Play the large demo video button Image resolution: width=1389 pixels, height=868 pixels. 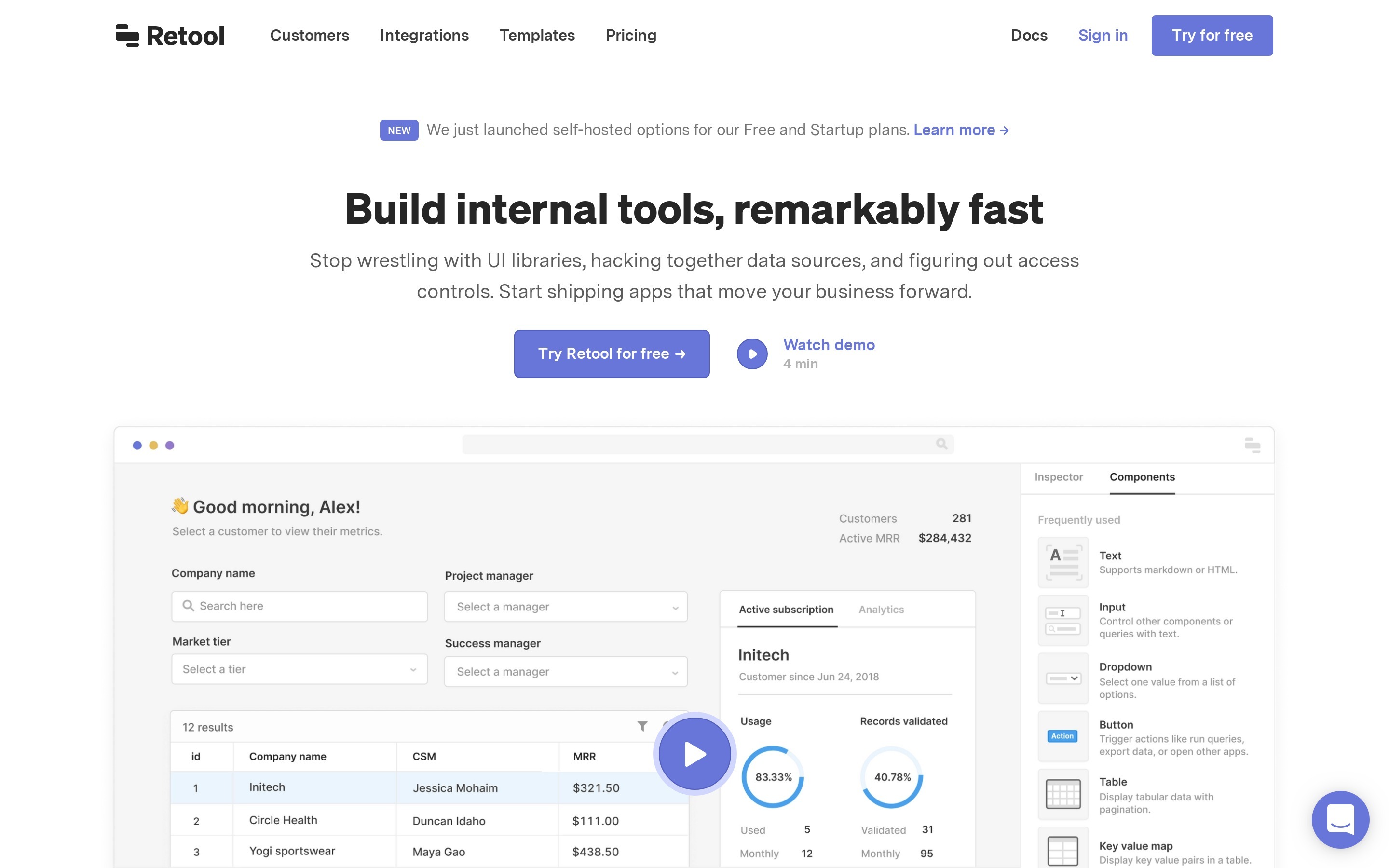pyautogui.click(x=694, y=754)
